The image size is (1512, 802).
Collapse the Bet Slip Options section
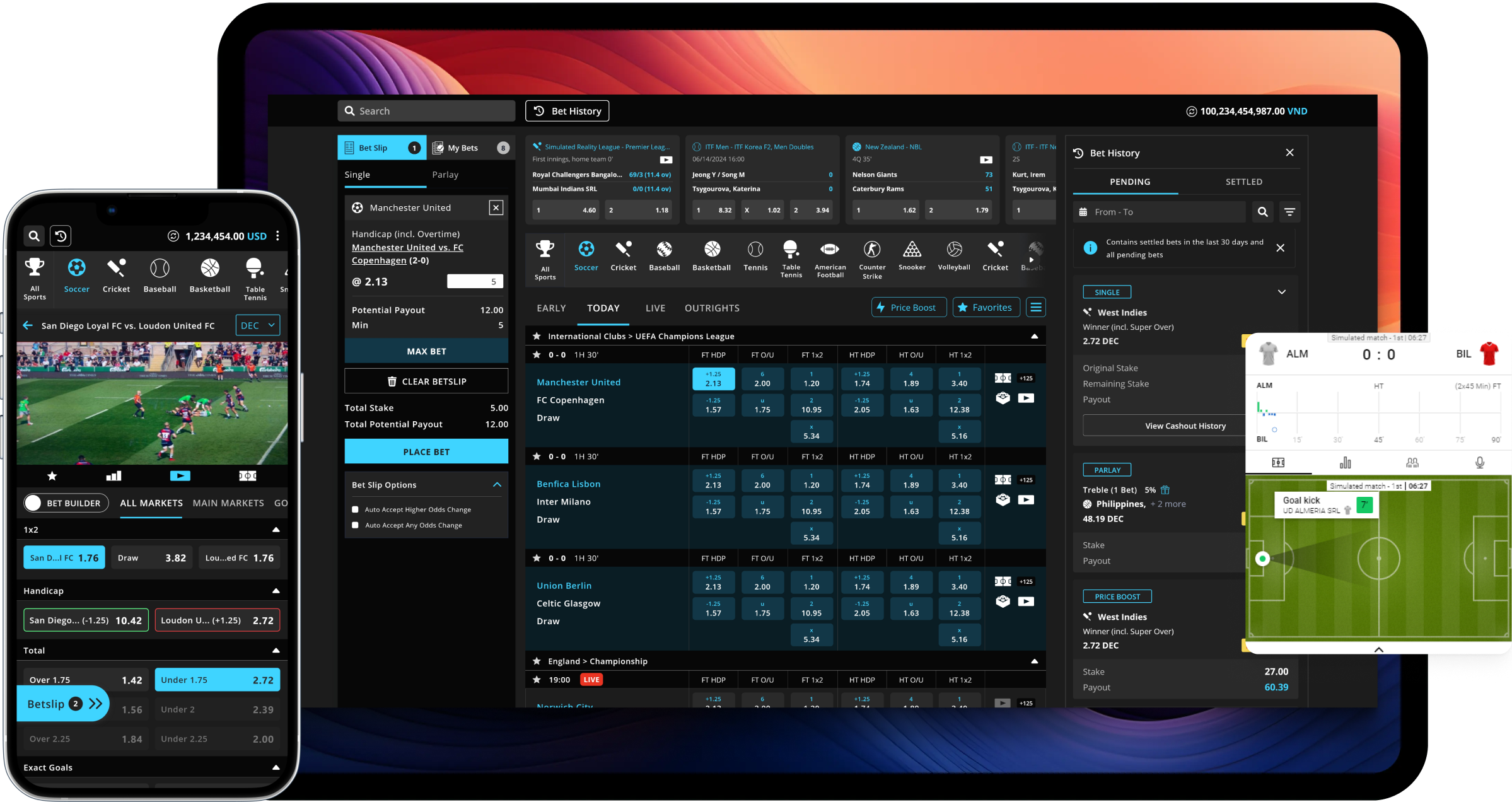497,485
